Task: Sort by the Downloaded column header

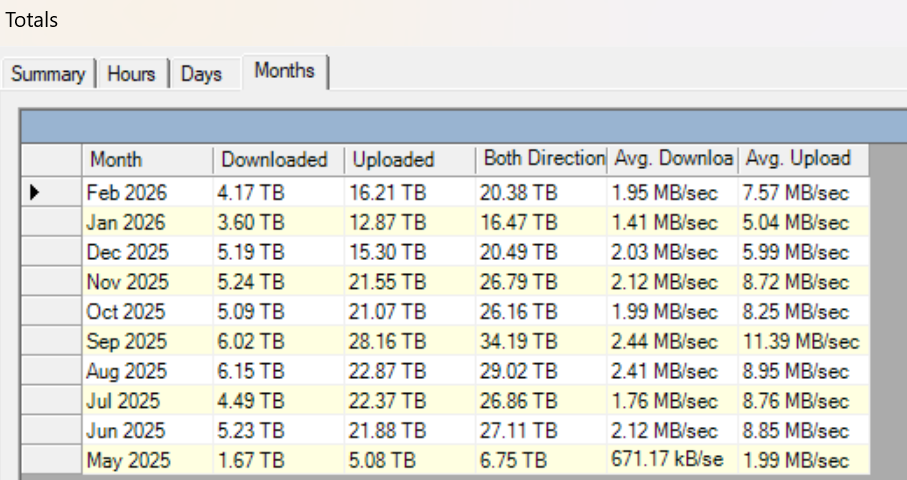Action: pyautogui.click(x=278, y=159)
